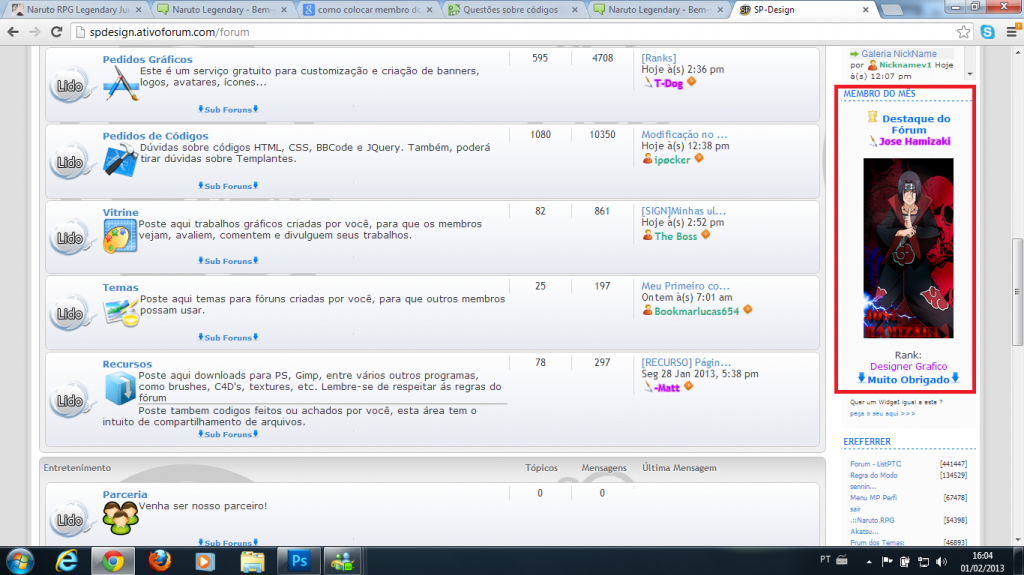Open the Recursos forum link

127,364
